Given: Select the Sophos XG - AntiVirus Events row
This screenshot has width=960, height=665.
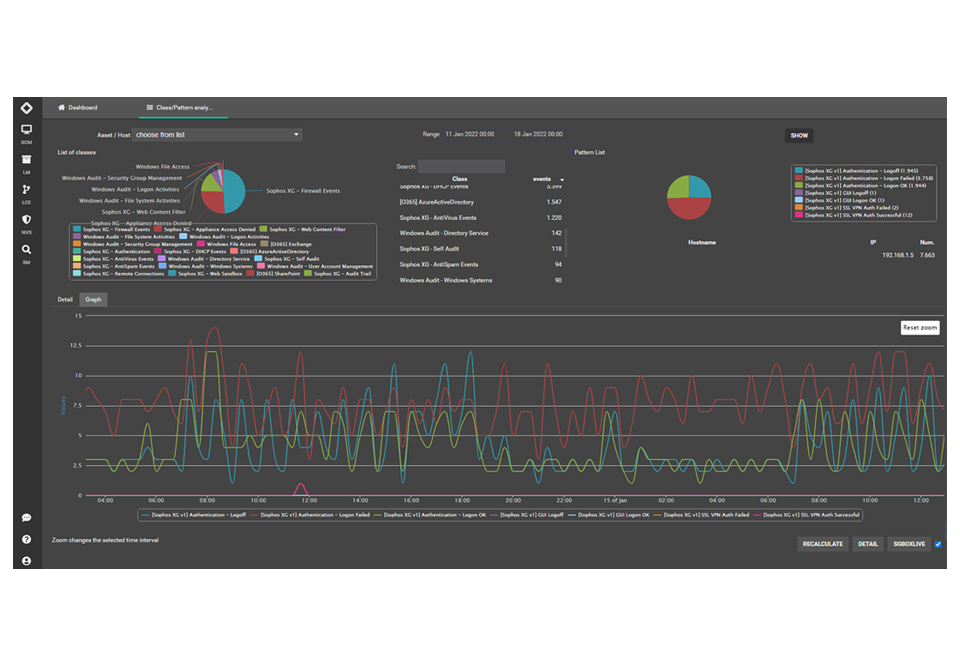Looking at the screenshot, I should [481, 218].
